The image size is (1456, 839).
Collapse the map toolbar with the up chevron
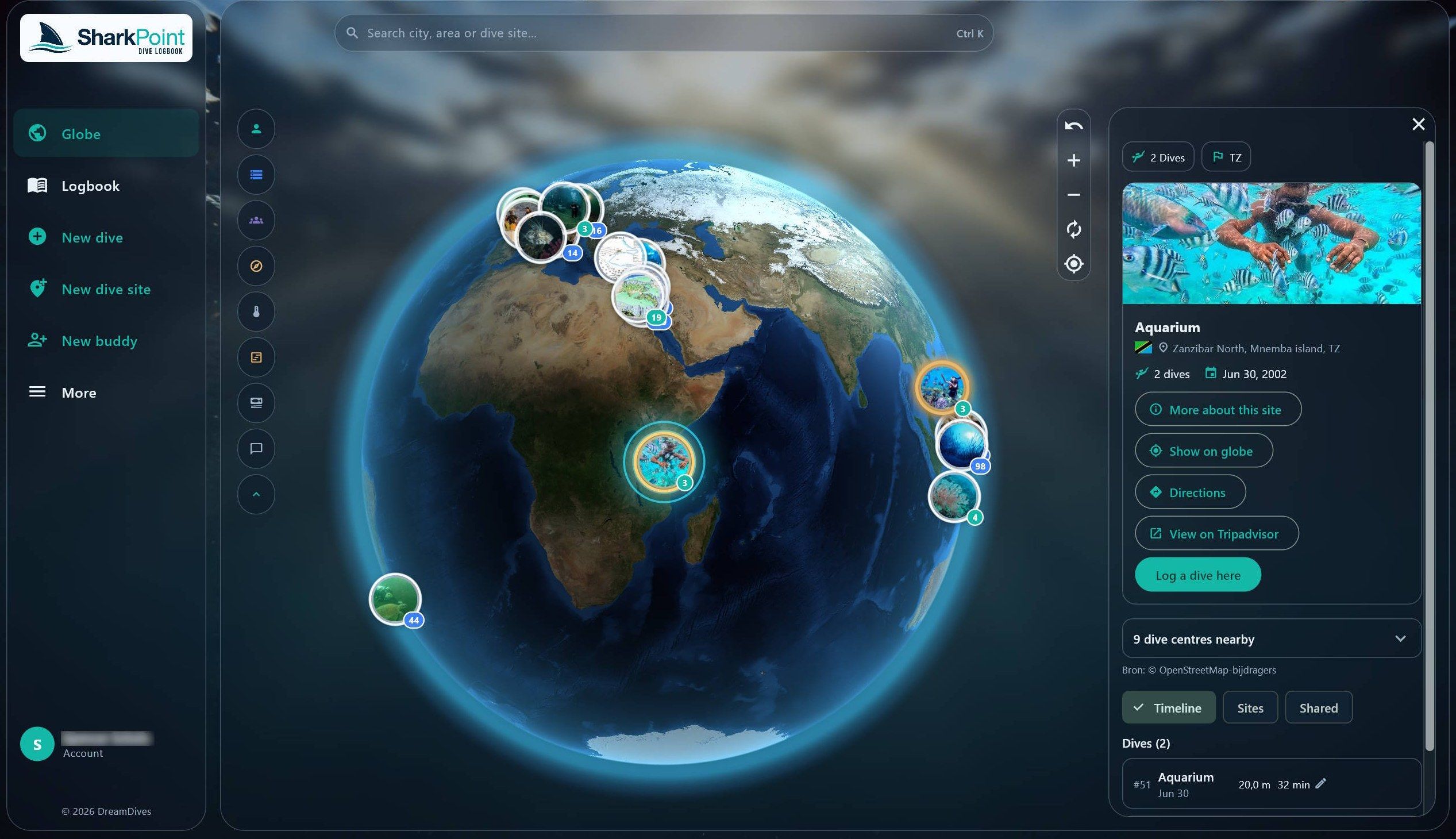[256, 494]
